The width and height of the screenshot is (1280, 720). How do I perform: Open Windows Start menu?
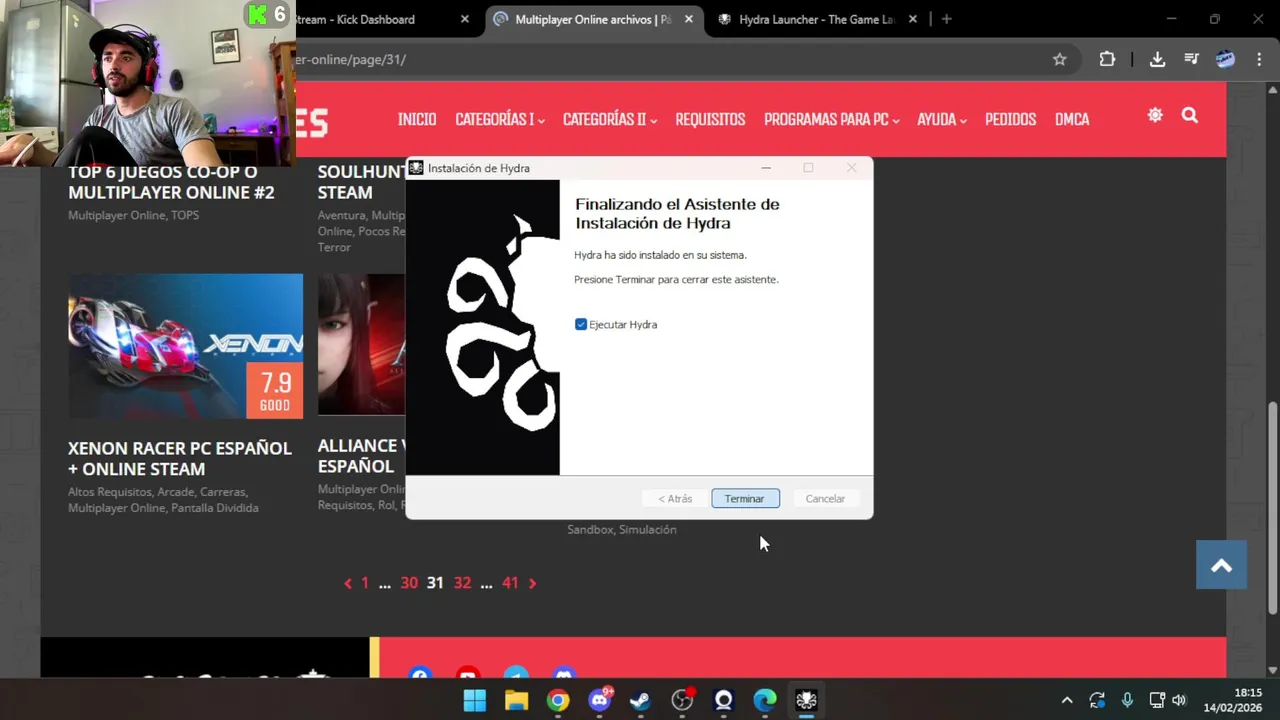[x=475, y=700]
